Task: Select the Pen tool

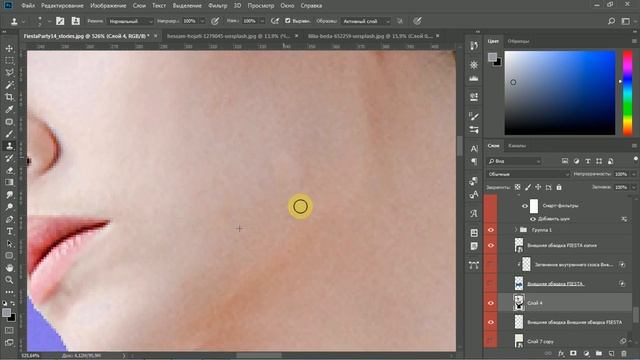Action: [x=9, y=219]
